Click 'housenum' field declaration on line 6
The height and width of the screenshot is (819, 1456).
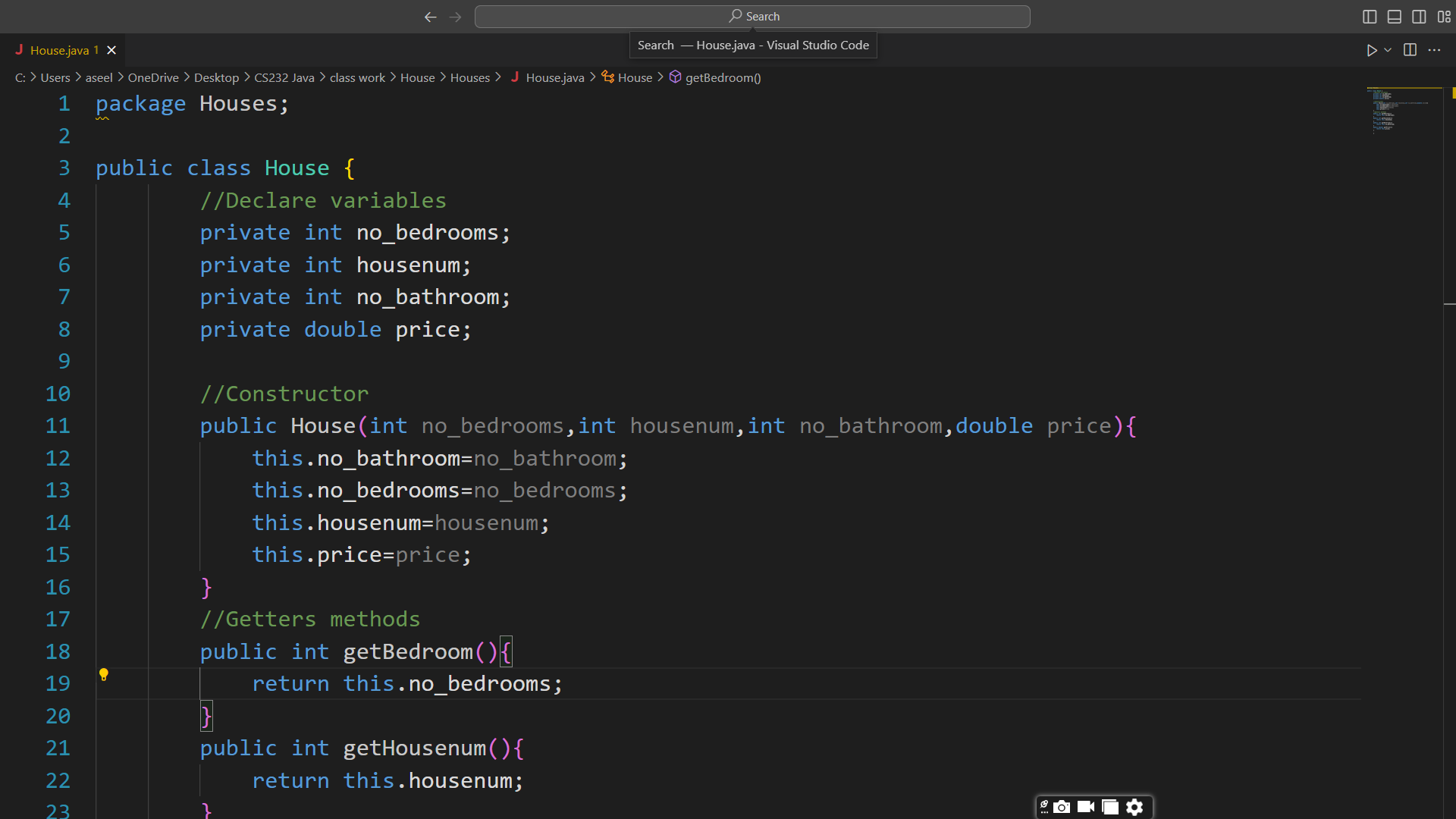(x=408, y=265)
